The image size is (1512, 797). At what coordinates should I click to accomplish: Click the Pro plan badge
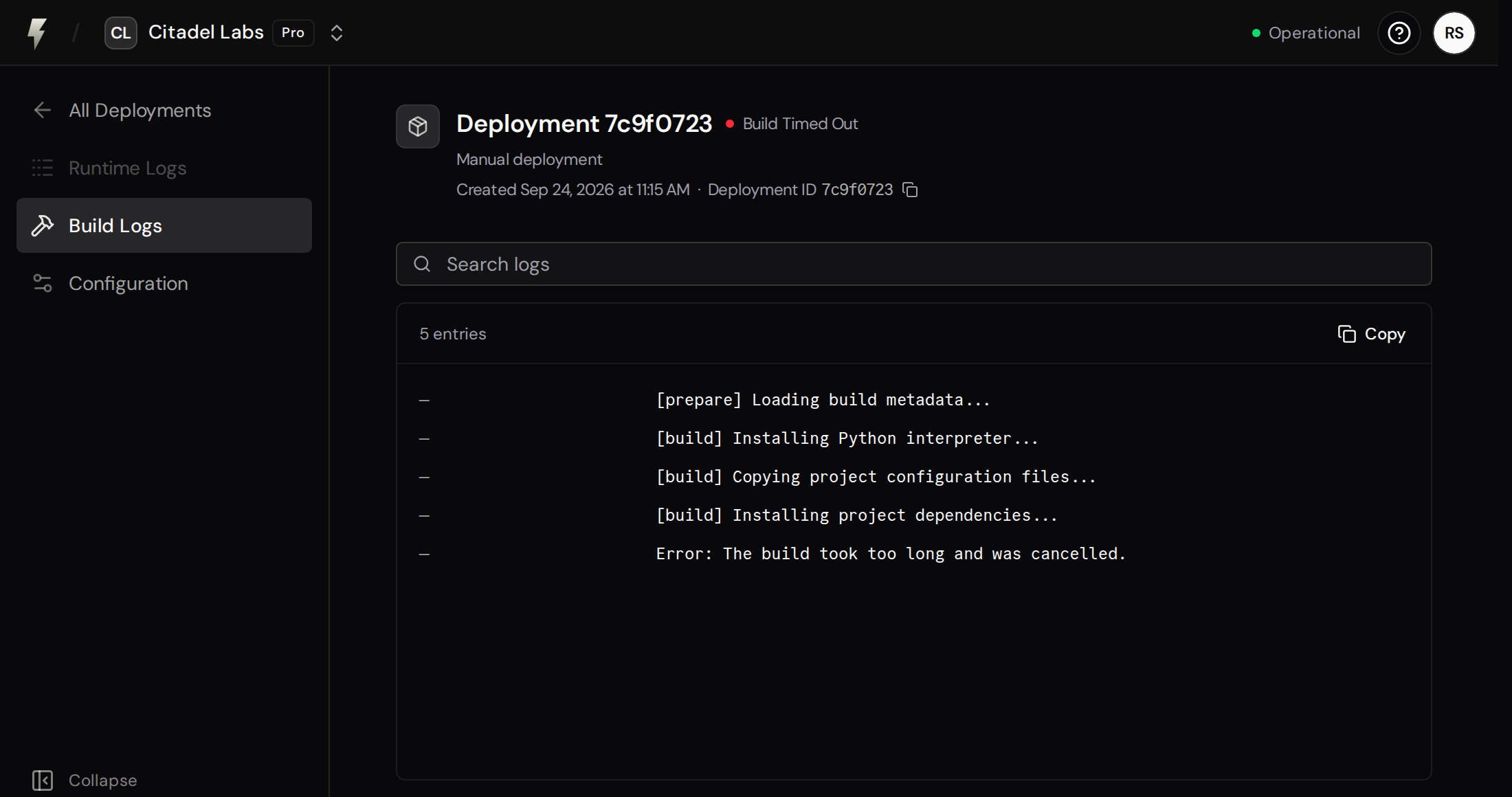293,33
